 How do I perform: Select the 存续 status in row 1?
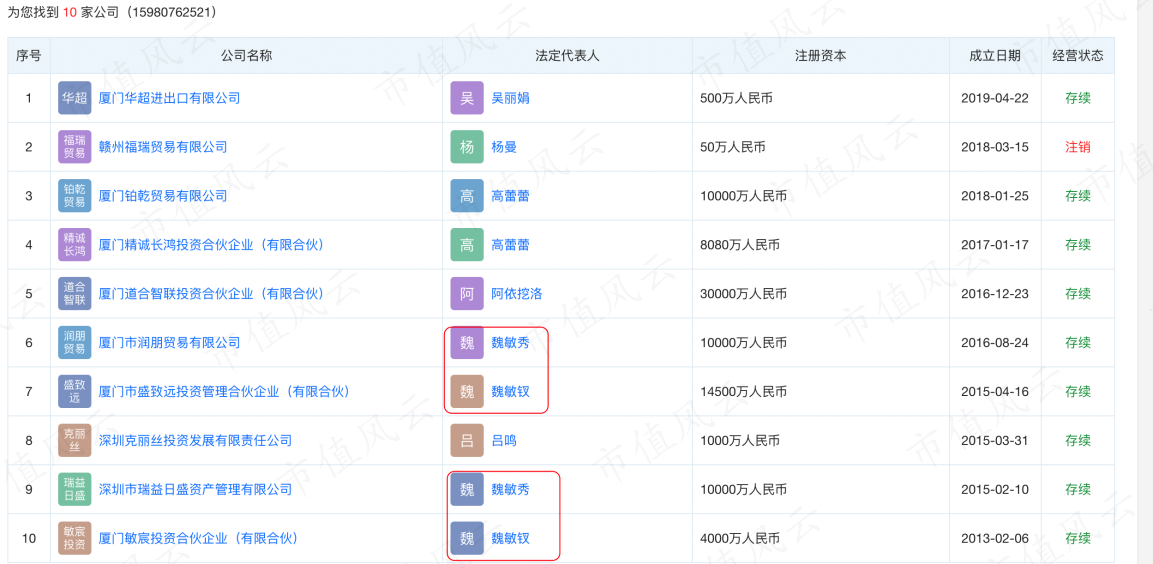pyautogui.click(x=1078, y=98)
